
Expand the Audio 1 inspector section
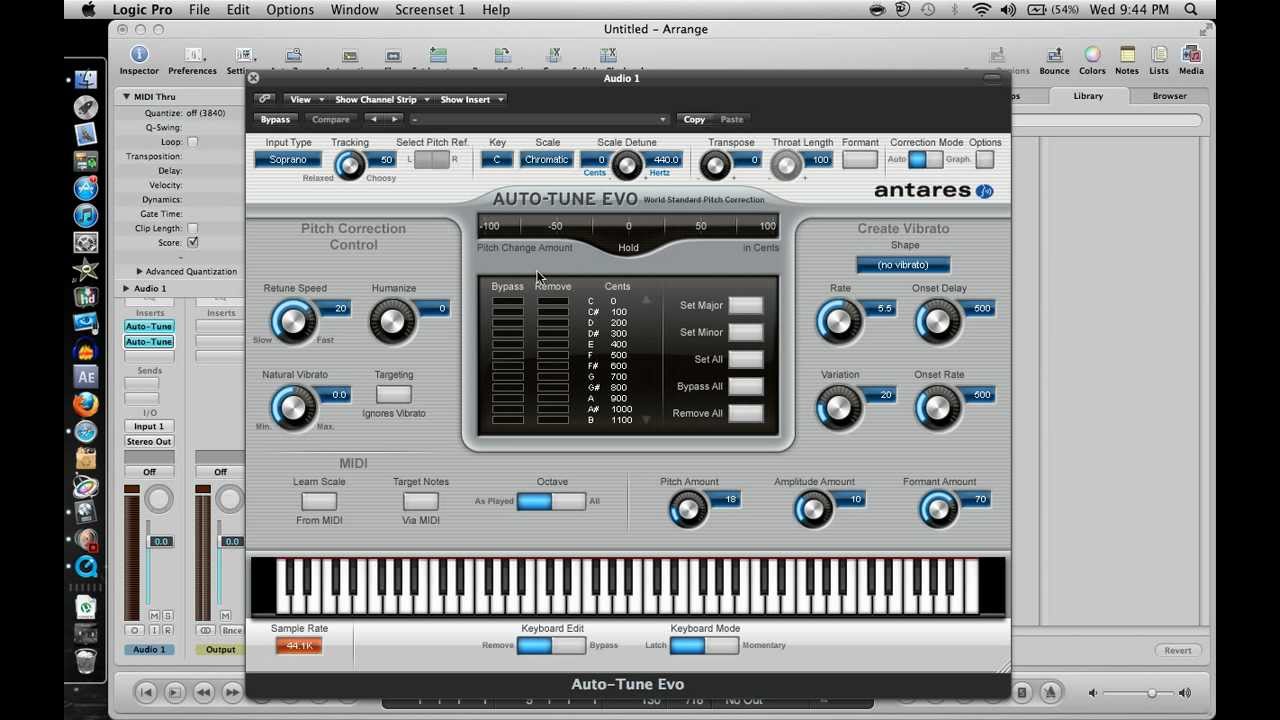pyautogui.click(x=127, y=288)
